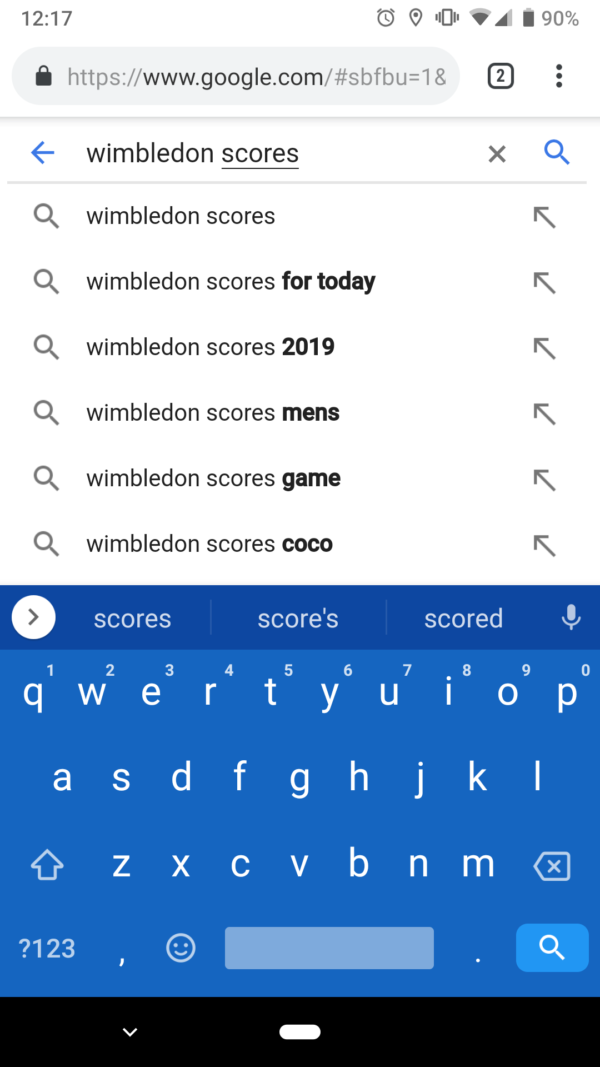Viewport: 600px width, 1067px height.
Task: Collapse keyboard using navigation down chevron
Action: (x=130, y=1032)
